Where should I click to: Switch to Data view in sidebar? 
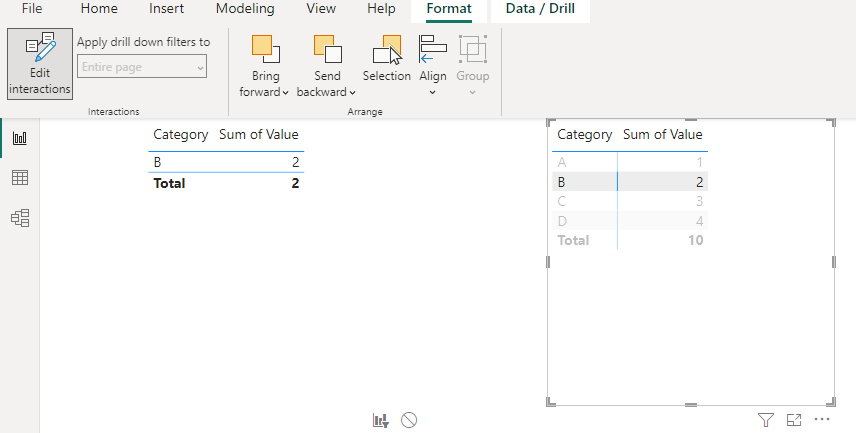[x=20, y=177]
